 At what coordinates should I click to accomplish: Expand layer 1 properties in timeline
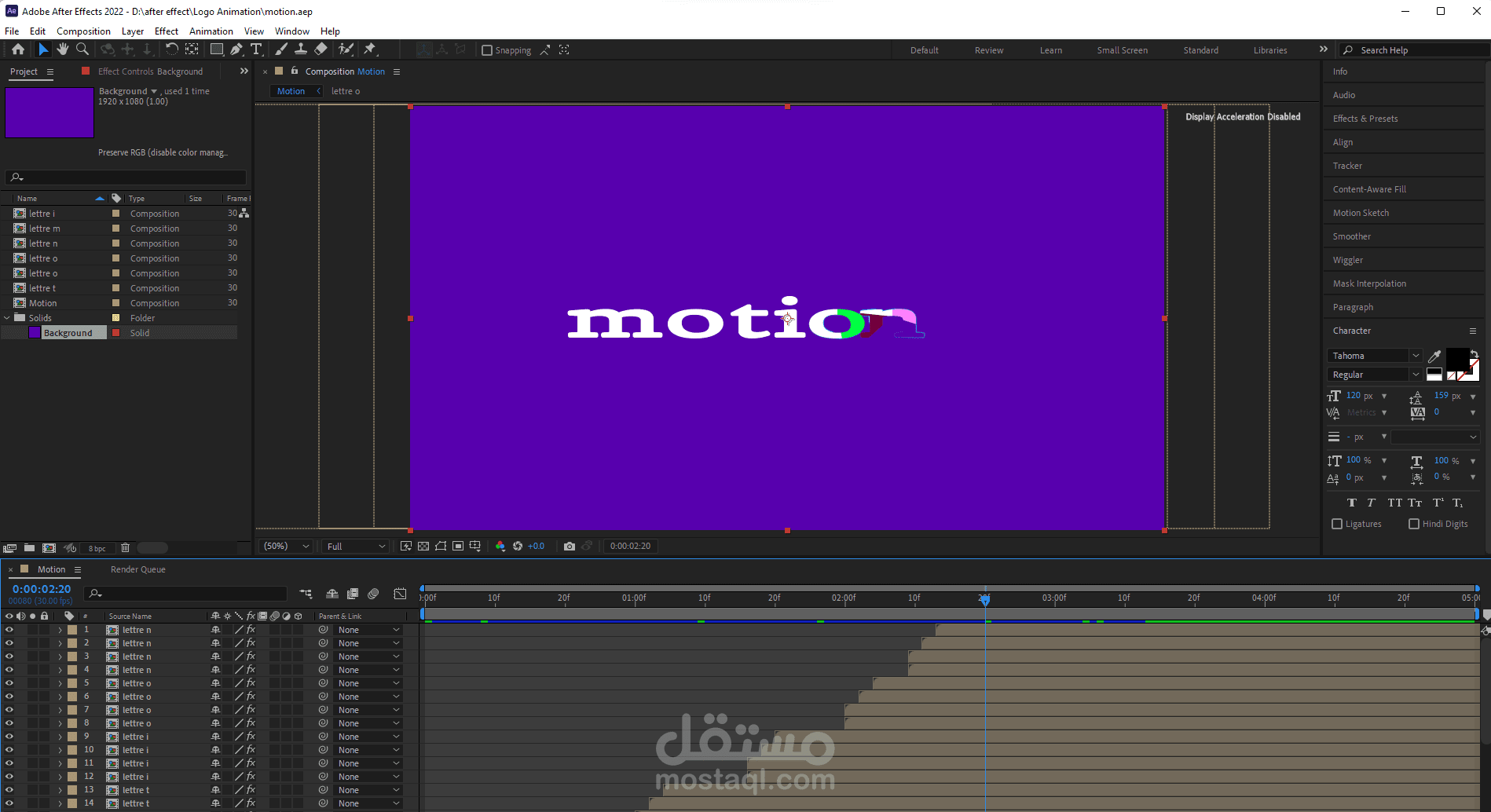click(x=60, y=630)
